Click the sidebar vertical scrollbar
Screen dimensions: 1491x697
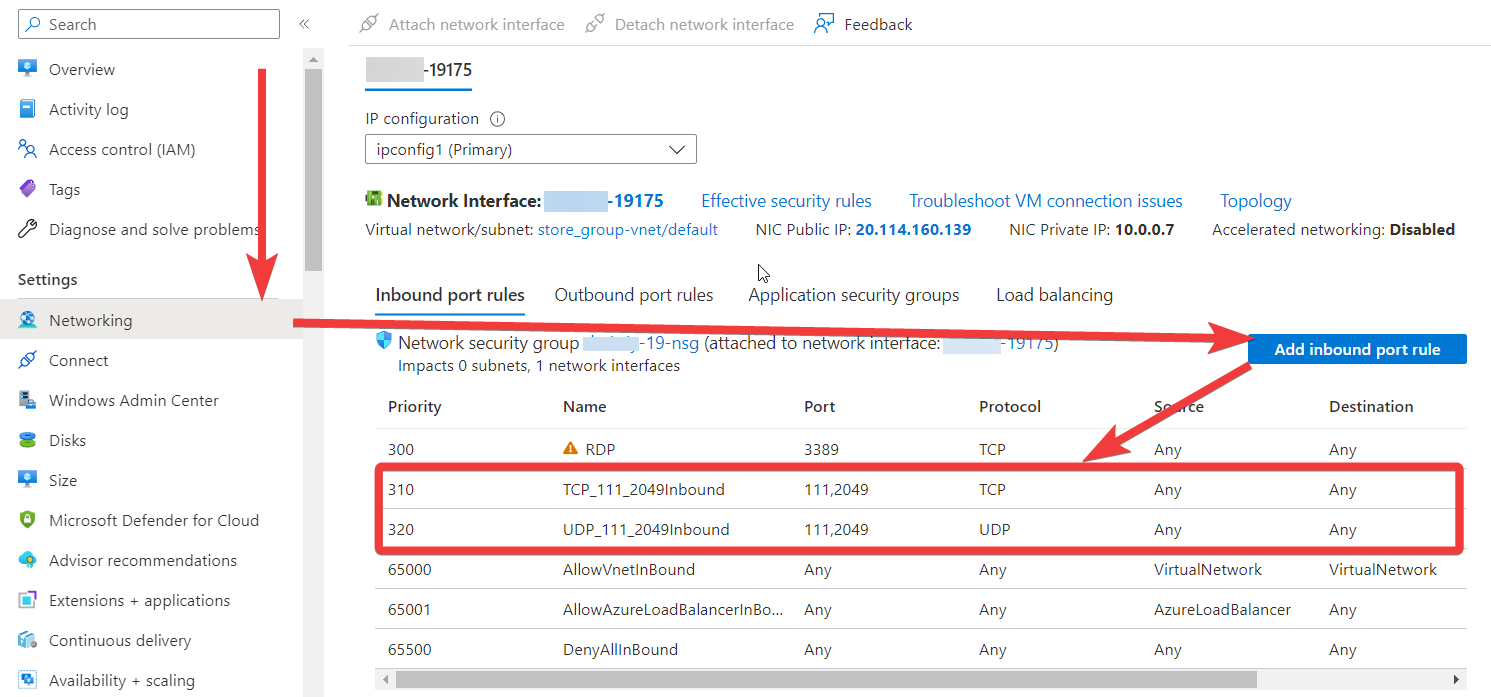pyautogui.click(x=313, y=170)
